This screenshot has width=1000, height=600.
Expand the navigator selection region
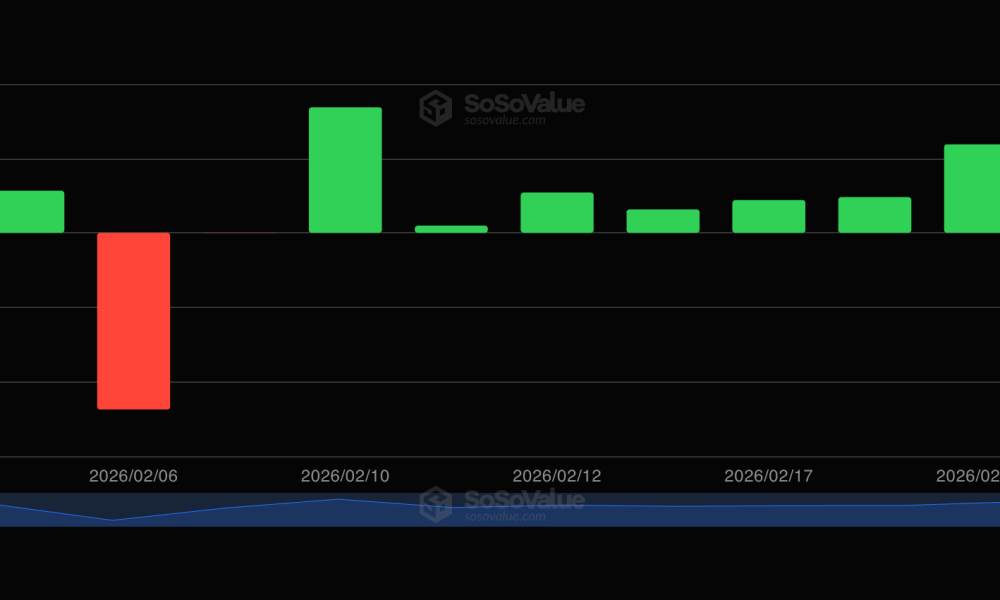500,508
